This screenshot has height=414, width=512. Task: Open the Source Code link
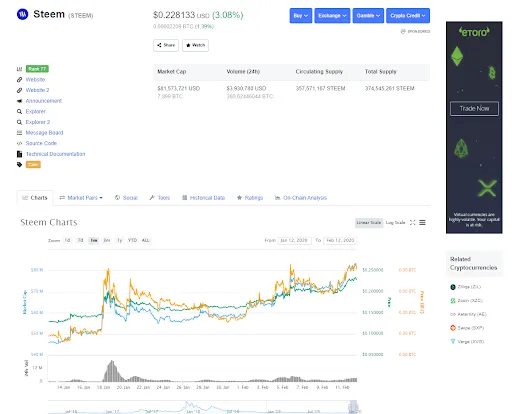[x=41, y=143]
